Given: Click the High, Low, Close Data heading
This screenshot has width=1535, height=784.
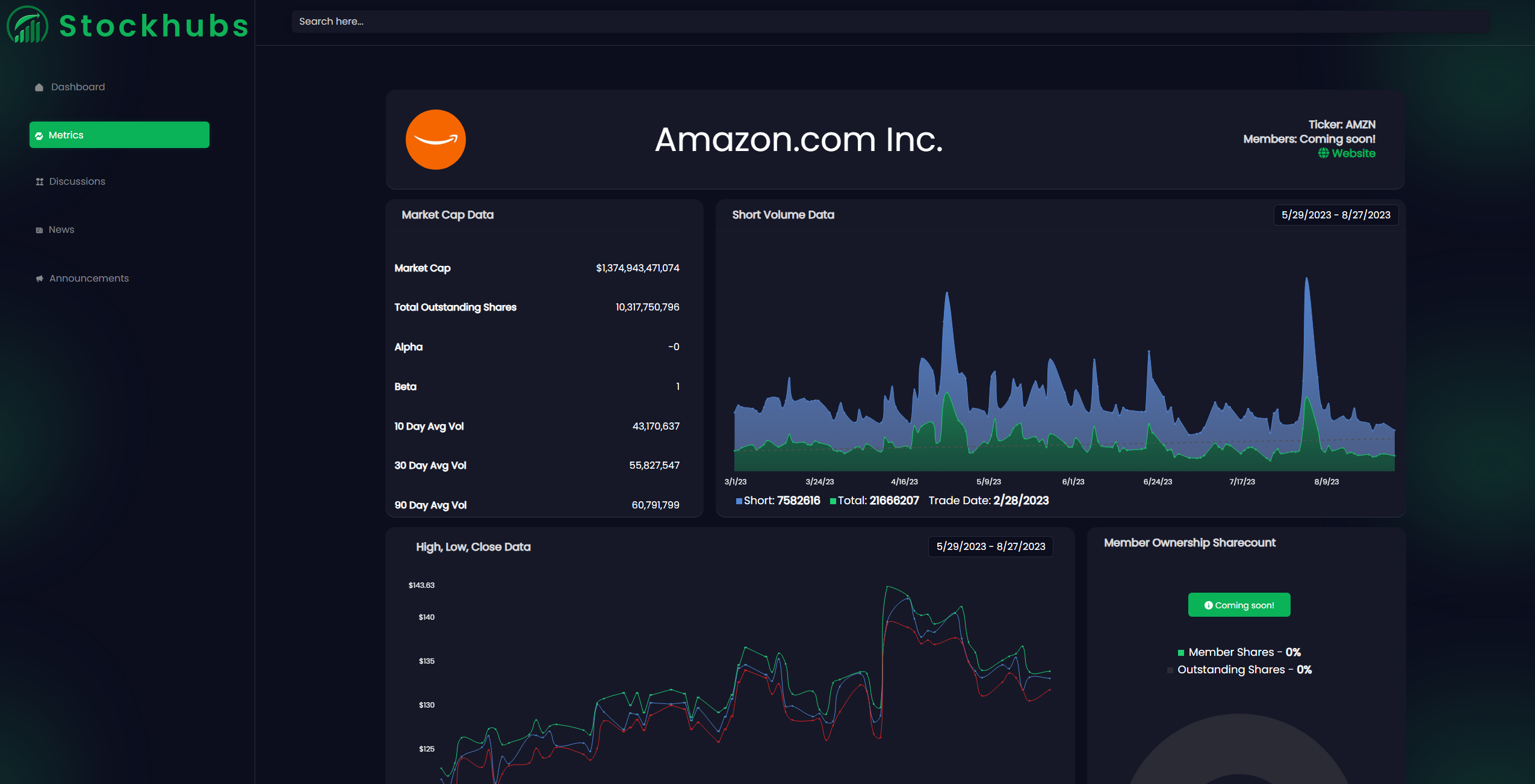Looking at the screenshot, I should [x=473, y=547].
